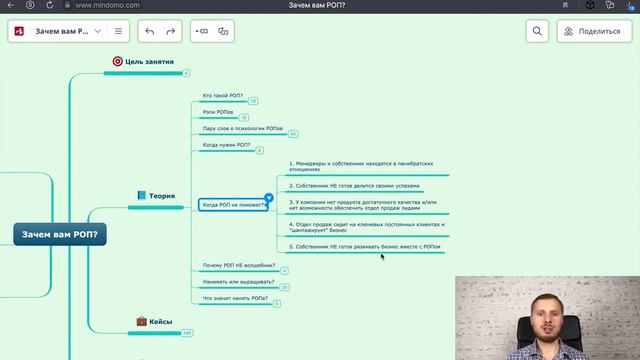640x360 pixels.
Task: Select the Нанимать или выращивать? subtopic
Action: pos(238,282)
